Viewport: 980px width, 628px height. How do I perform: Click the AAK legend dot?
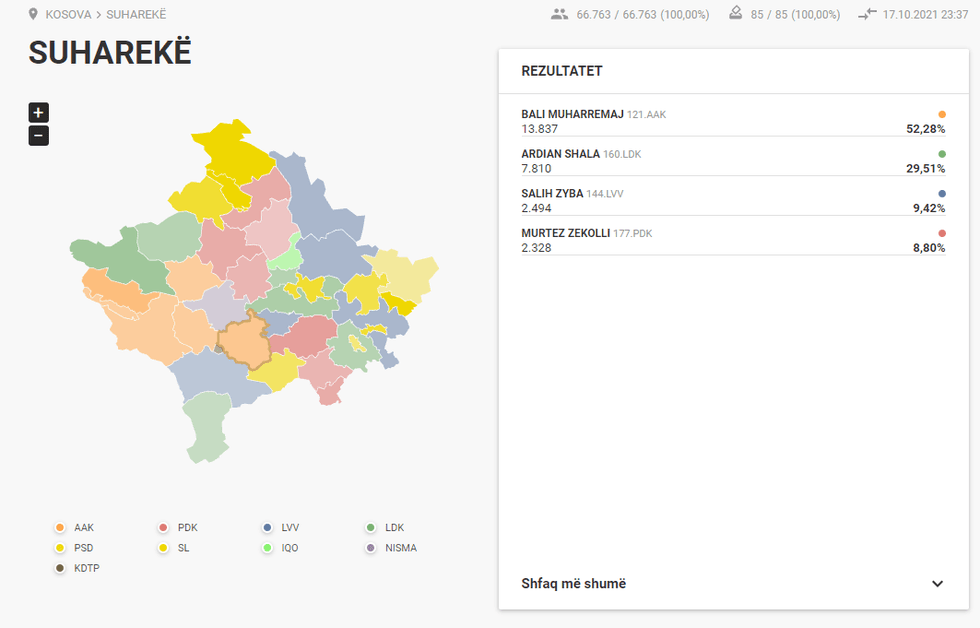60,527
